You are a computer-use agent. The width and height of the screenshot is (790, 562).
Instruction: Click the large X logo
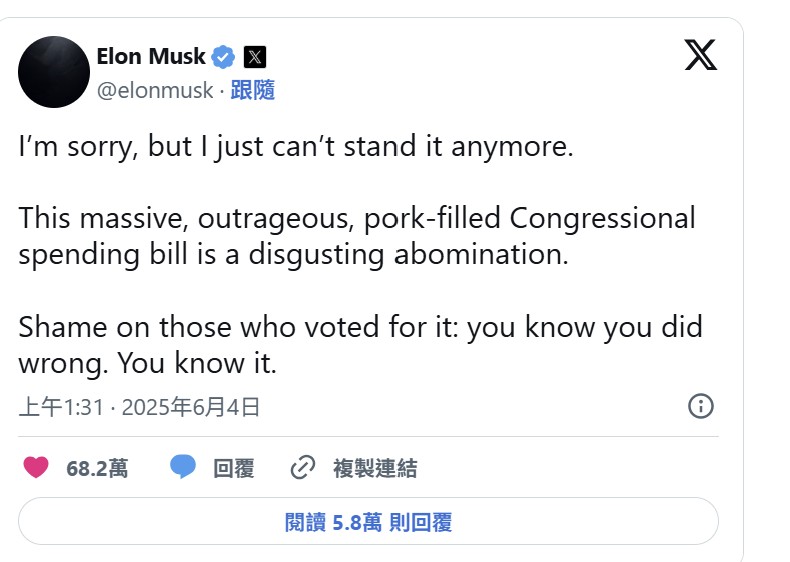pyautogui.click(x=700, y=54)
